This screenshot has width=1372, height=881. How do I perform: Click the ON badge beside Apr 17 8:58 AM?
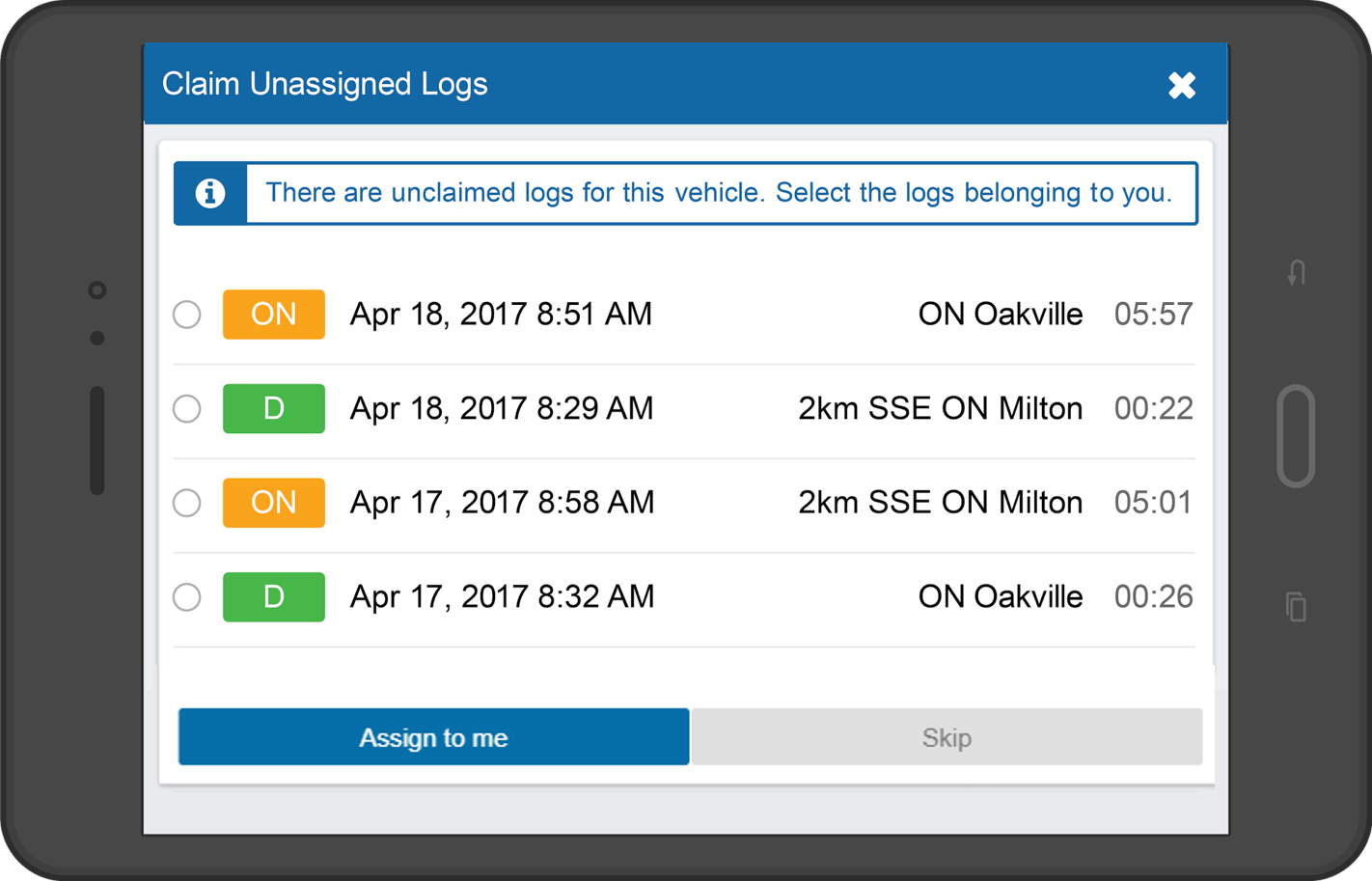(273, 502)
